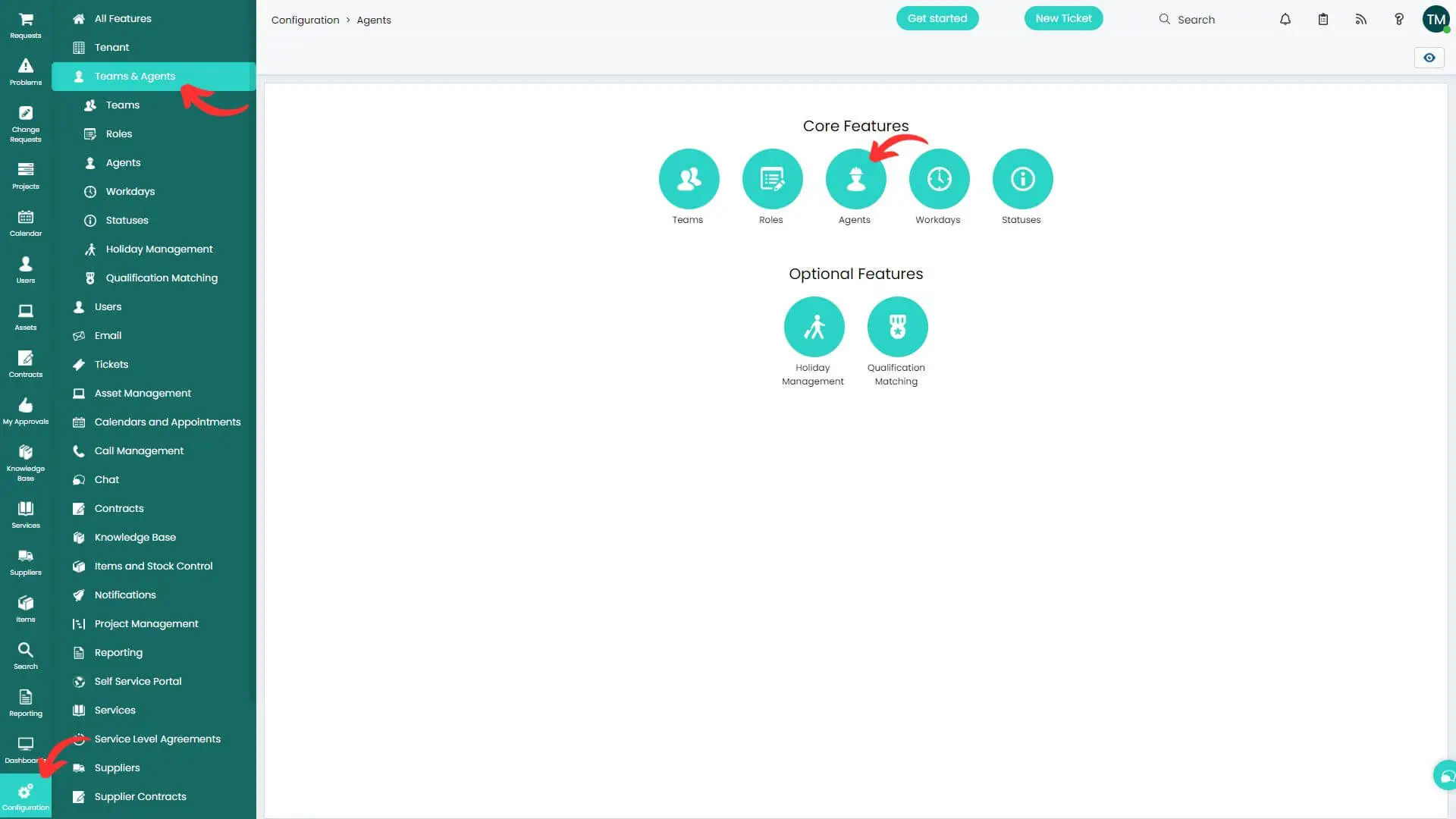Screen dimensions: 1456x819
Task: Open the Agents core feature icon
Action: tap(855, 179)
